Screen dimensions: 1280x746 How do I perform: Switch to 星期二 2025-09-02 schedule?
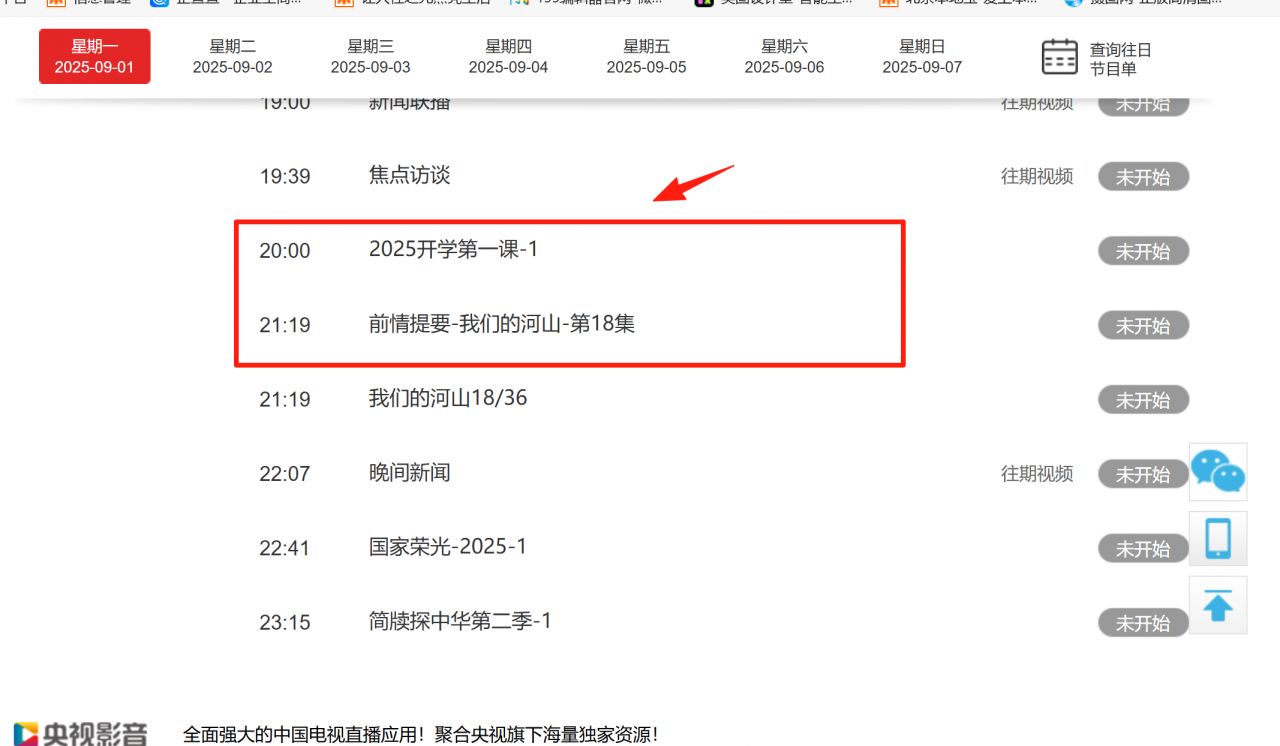pos(232,57)
